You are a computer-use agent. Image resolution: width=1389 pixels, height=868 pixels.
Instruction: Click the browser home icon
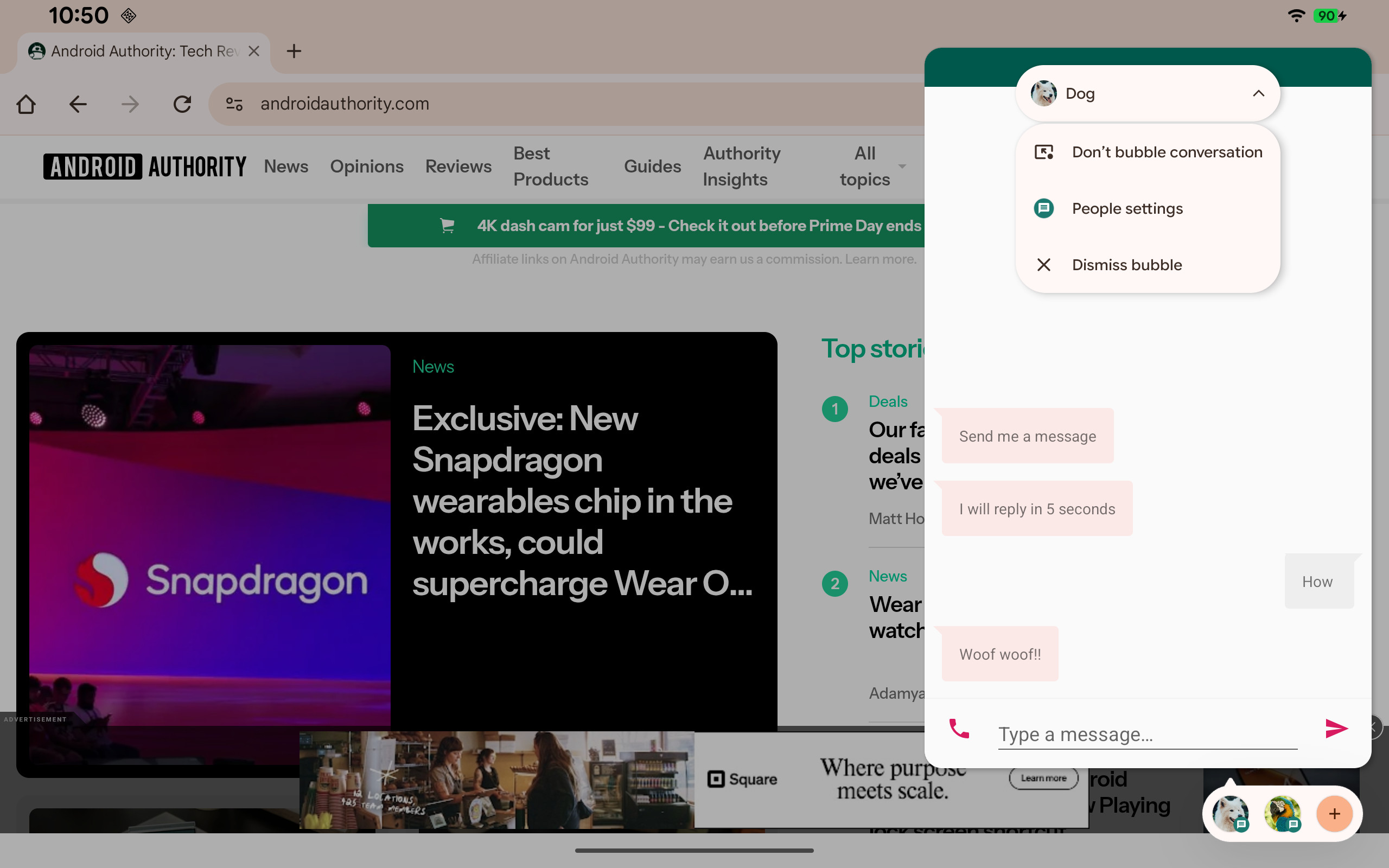(26, 104)
